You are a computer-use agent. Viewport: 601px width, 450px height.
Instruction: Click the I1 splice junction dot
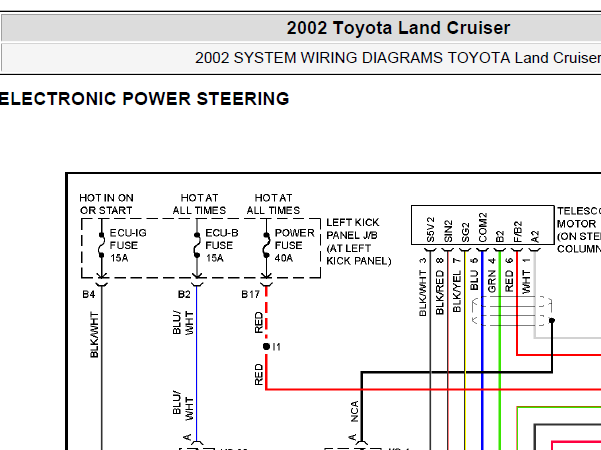point(266,347)
